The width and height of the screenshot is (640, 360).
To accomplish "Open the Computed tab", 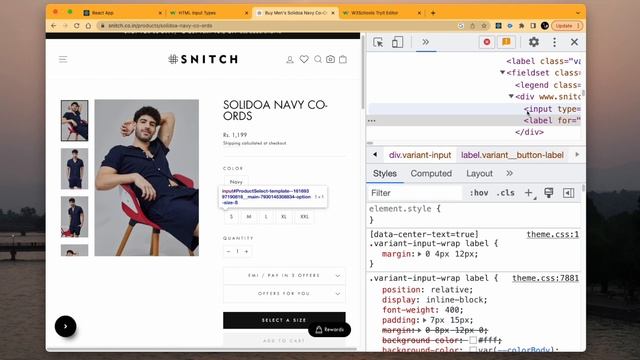I will (x=431, y=173).
